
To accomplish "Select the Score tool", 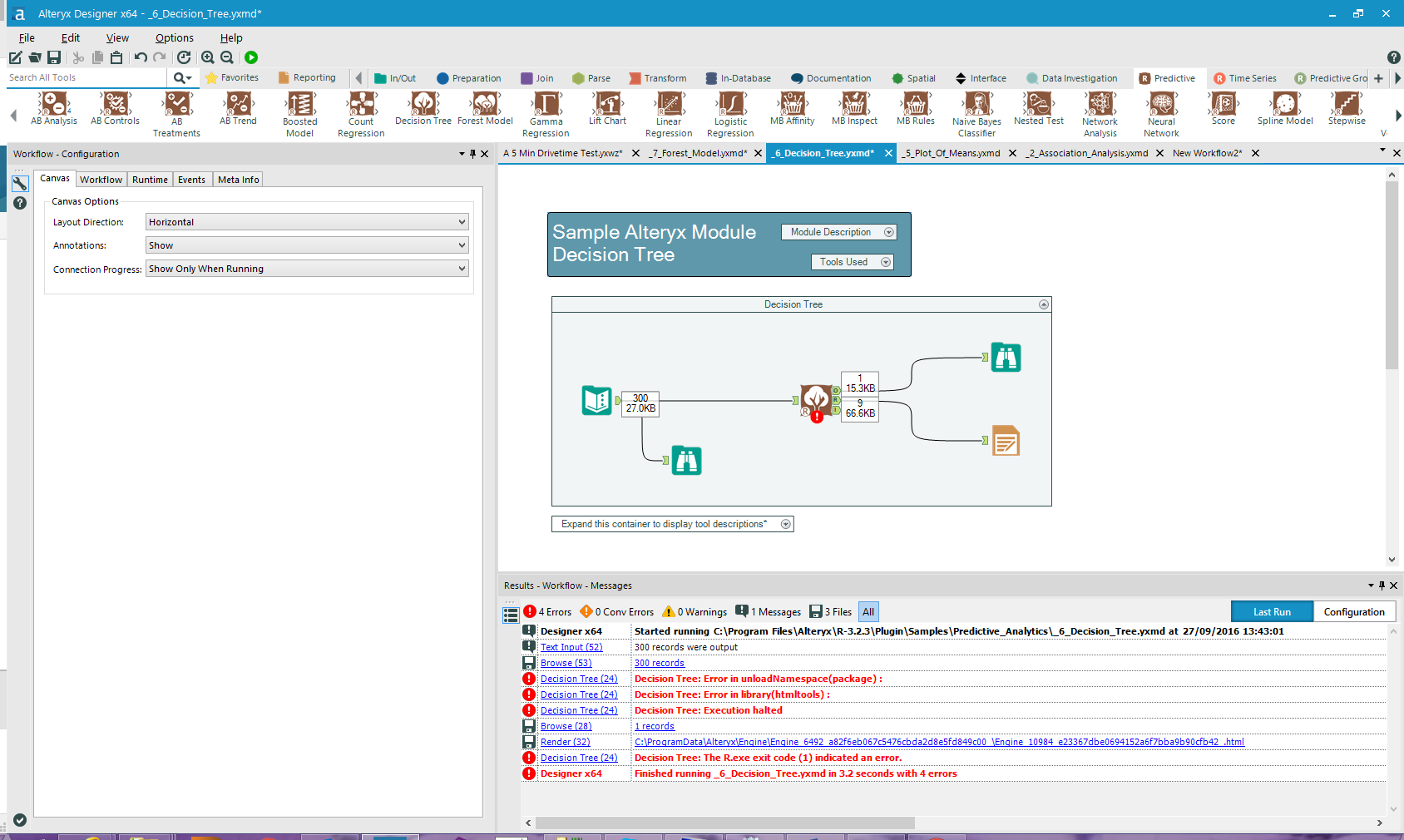I will point(1224,109).
